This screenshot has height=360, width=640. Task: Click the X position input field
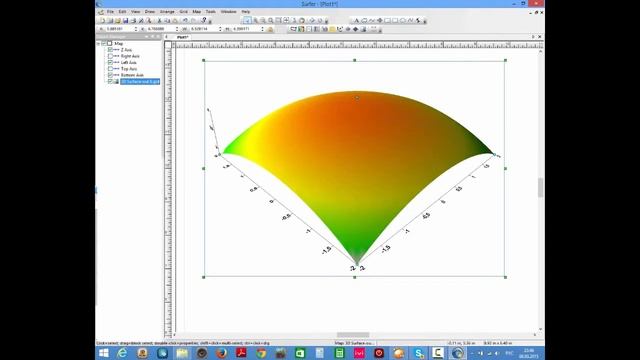120,29
